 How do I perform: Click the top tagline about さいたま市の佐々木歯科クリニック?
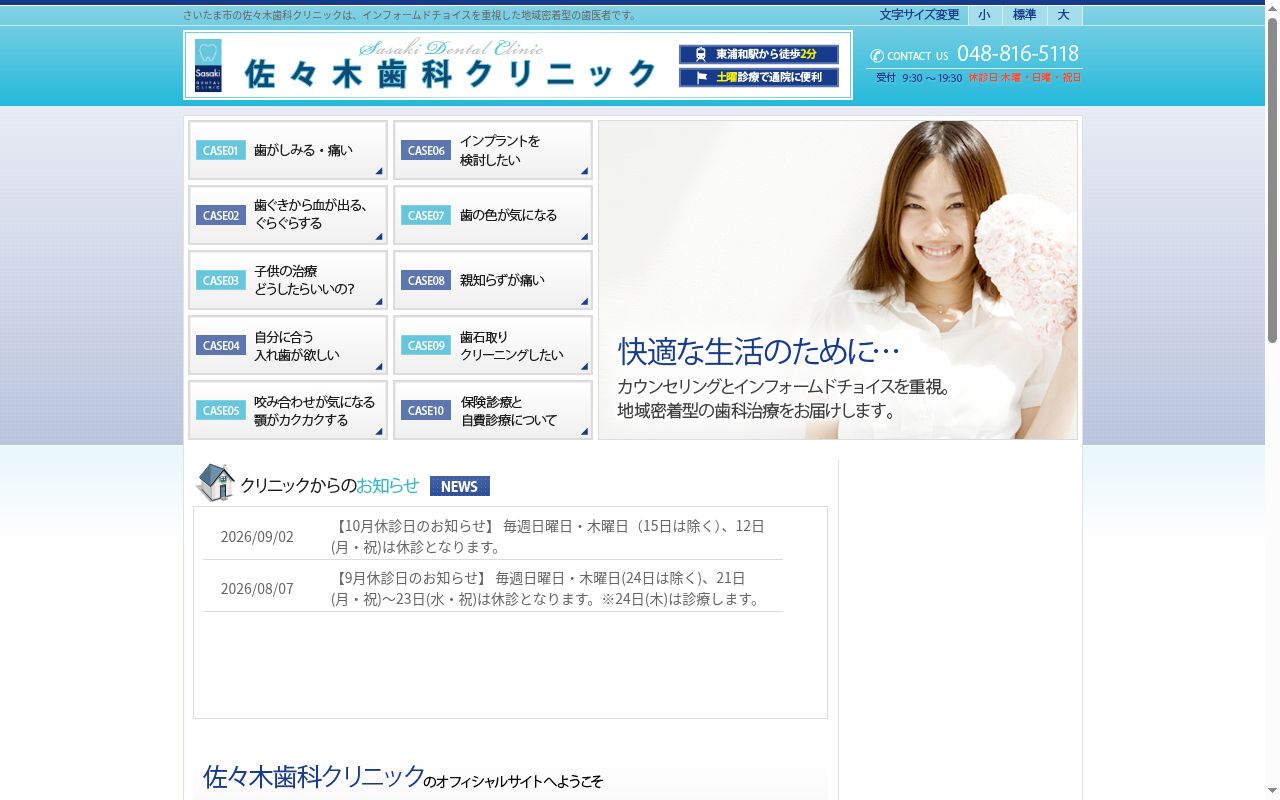pyautogui.click(x=410, y=15)
